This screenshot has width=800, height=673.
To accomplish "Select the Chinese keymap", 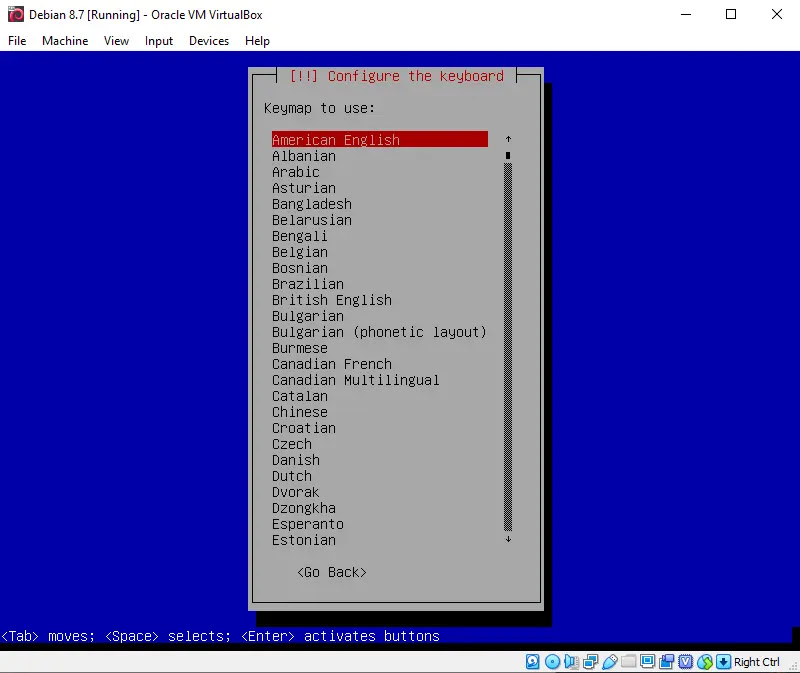I will coord(380,412).
